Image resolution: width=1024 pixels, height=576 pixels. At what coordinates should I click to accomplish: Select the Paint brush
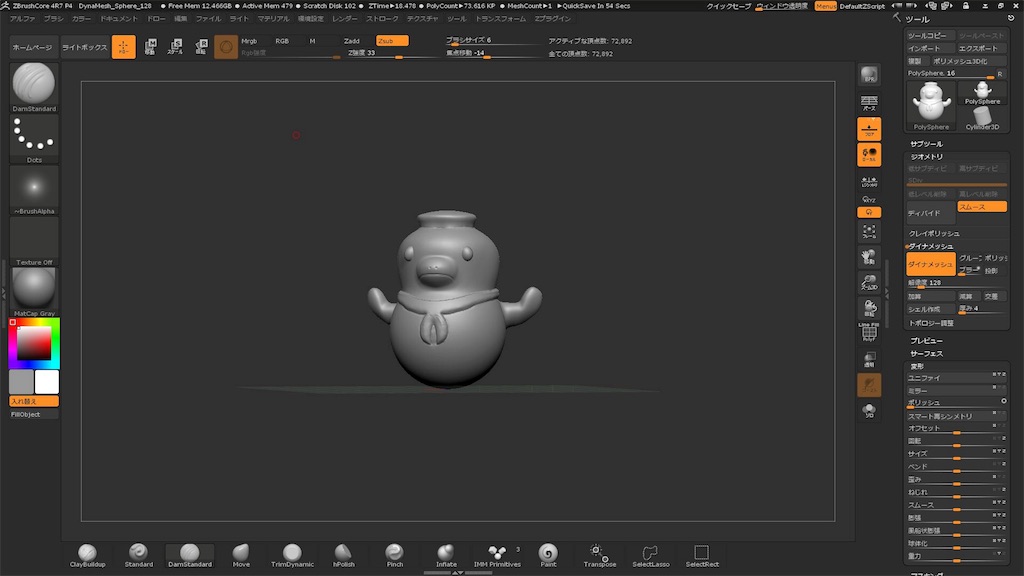coord(548,556)
